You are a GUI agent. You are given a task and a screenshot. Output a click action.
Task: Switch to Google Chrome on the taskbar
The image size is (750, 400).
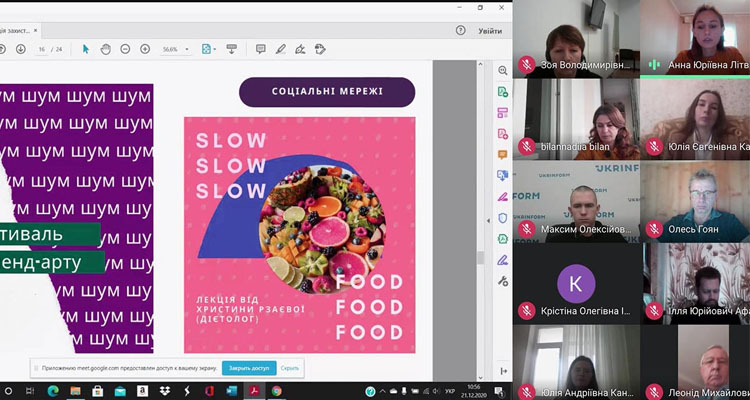point(276,391)
